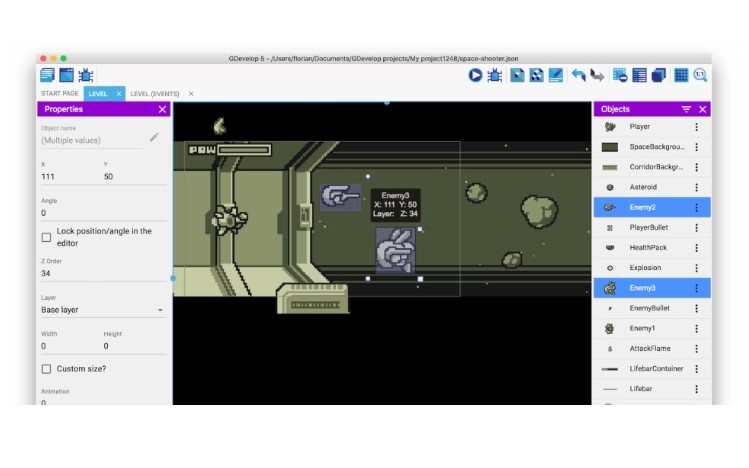Click the 1:1 zoom magnifier icon
This screenshot has width=749, height=468.
pos(700,75)
